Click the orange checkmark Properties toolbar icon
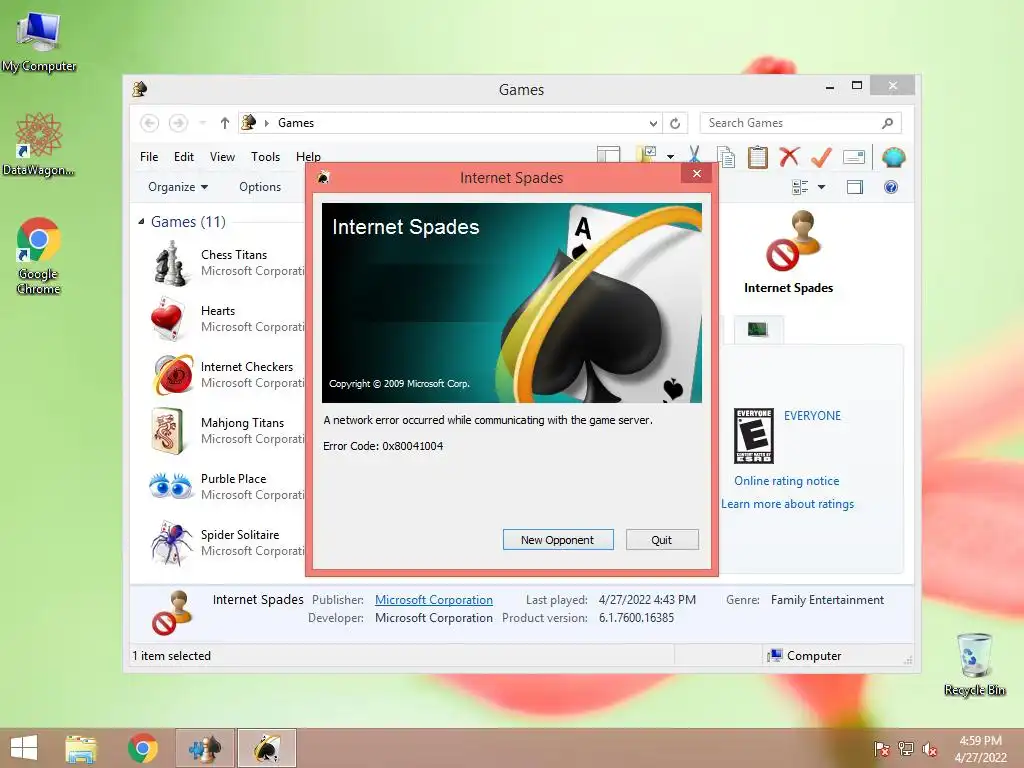Screen dimensions: 1024x768 click(x=821, y=157)
